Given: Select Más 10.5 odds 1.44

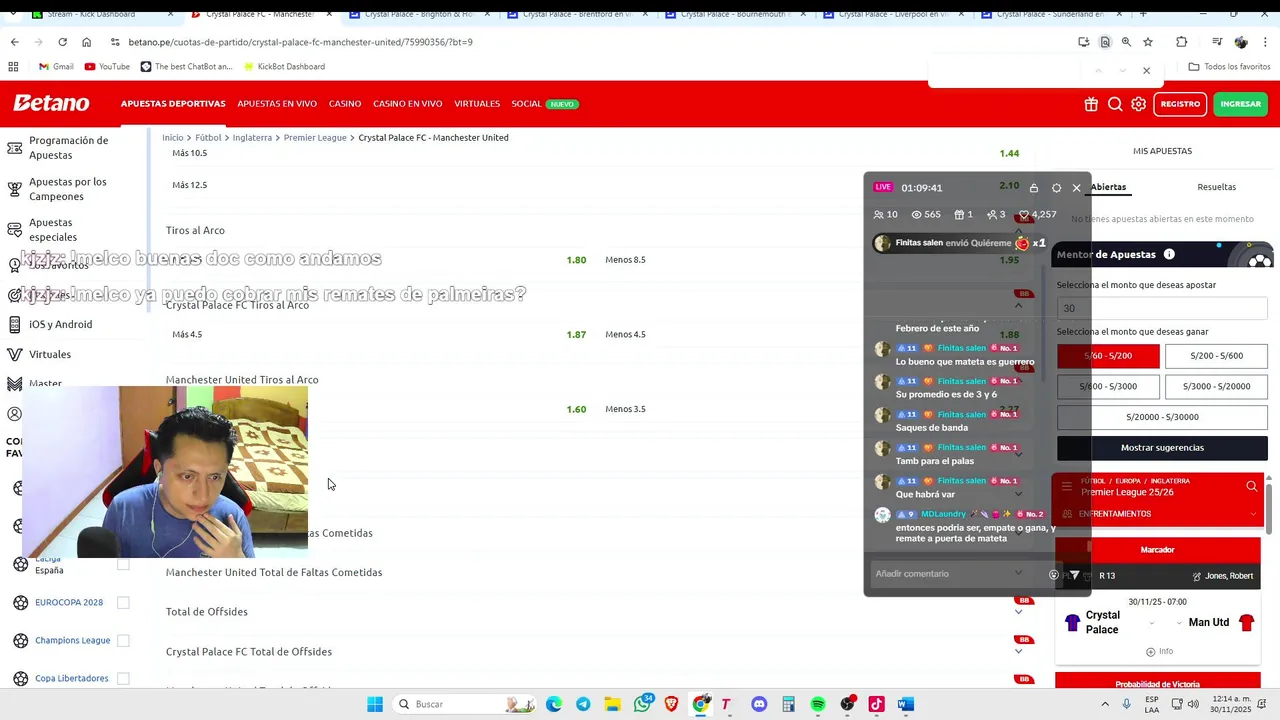Looking at the screenshot, I should [x=1009, y=153].
